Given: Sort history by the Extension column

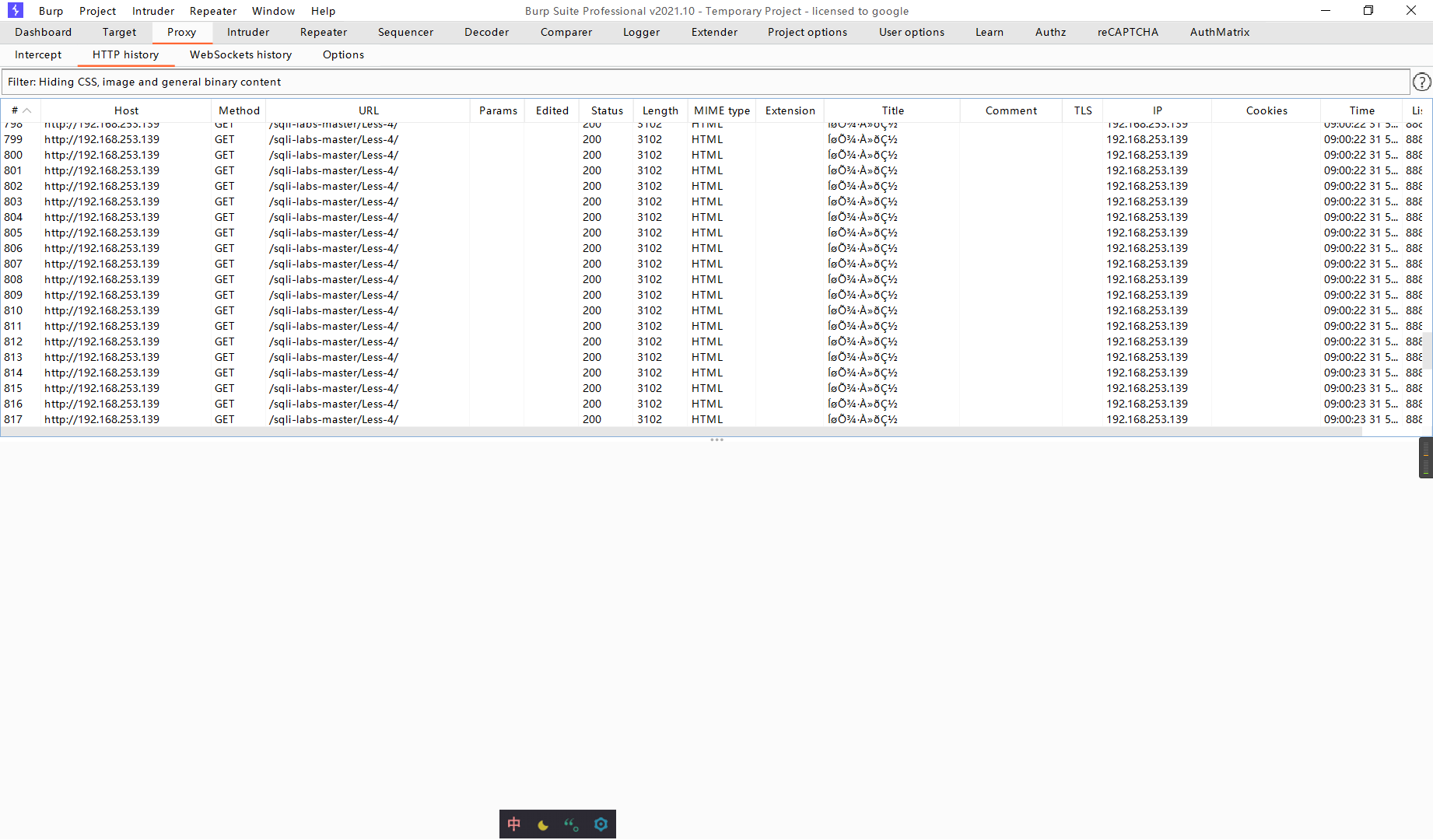Looking at the screenshot, I should tap(790, 110).
